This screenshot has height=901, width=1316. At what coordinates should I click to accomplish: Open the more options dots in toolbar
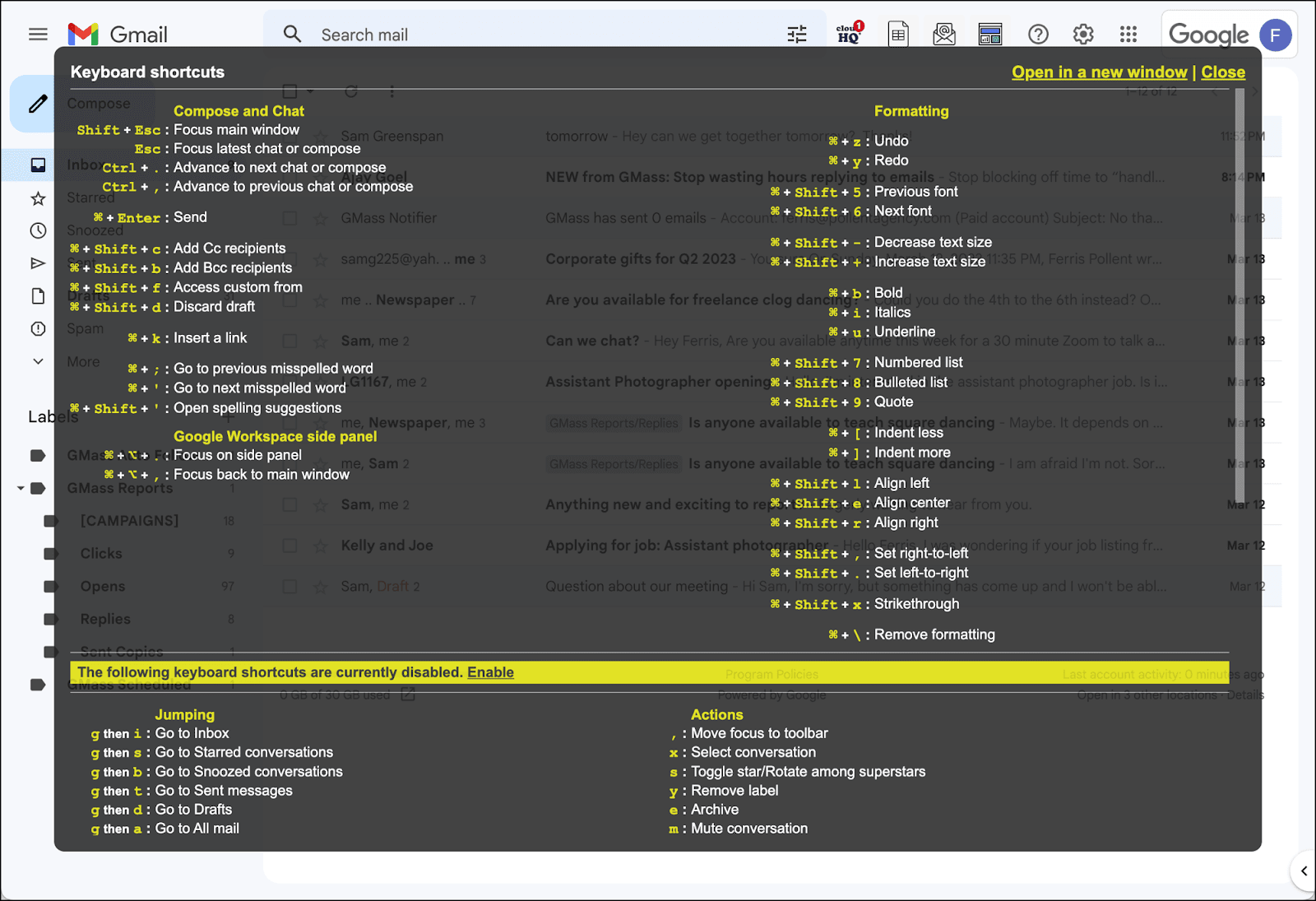click(392, 91)
